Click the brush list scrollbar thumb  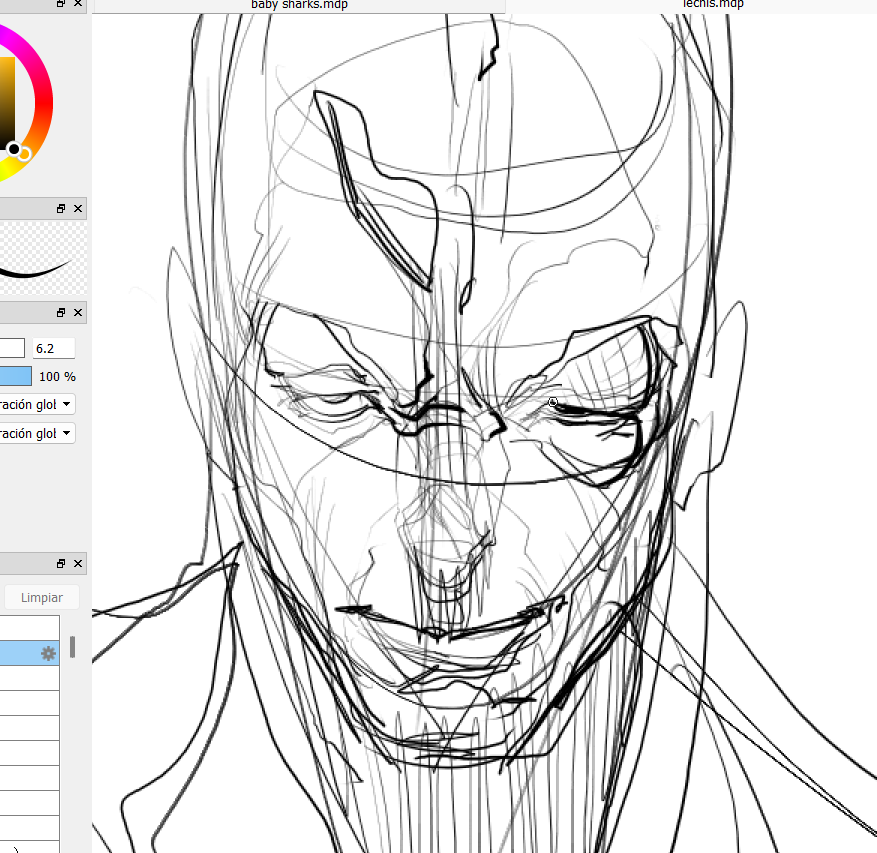tap(72, 647)
